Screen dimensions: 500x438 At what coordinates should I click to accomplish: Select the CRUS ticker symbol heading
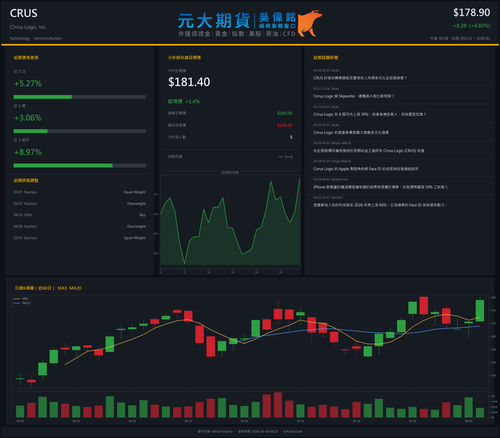click(23, 13)
